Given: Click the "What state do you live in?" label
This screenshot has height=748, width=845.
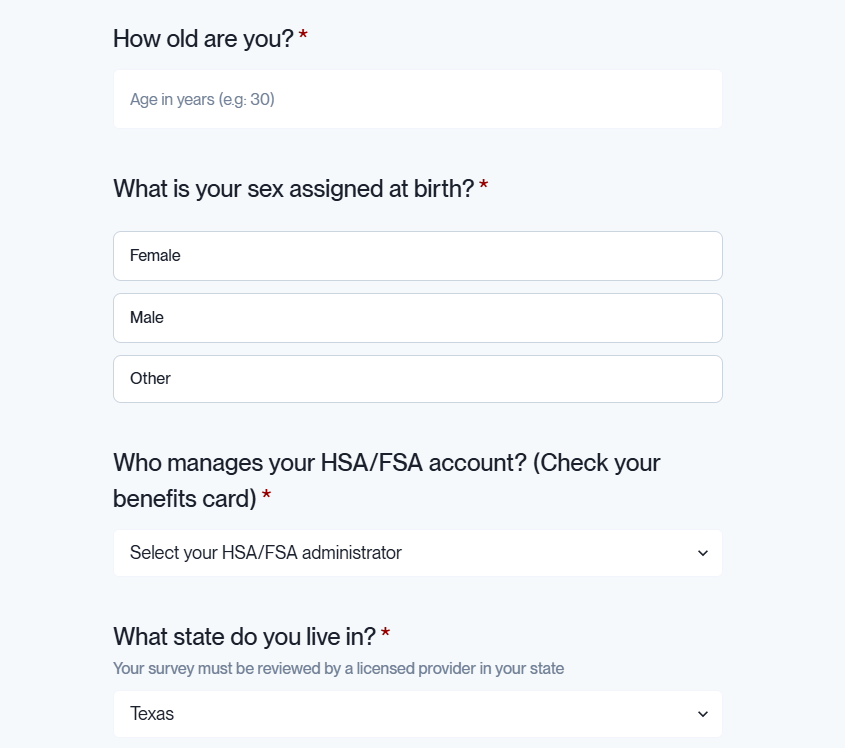Looking at the screenshot, I should [244, 636].
